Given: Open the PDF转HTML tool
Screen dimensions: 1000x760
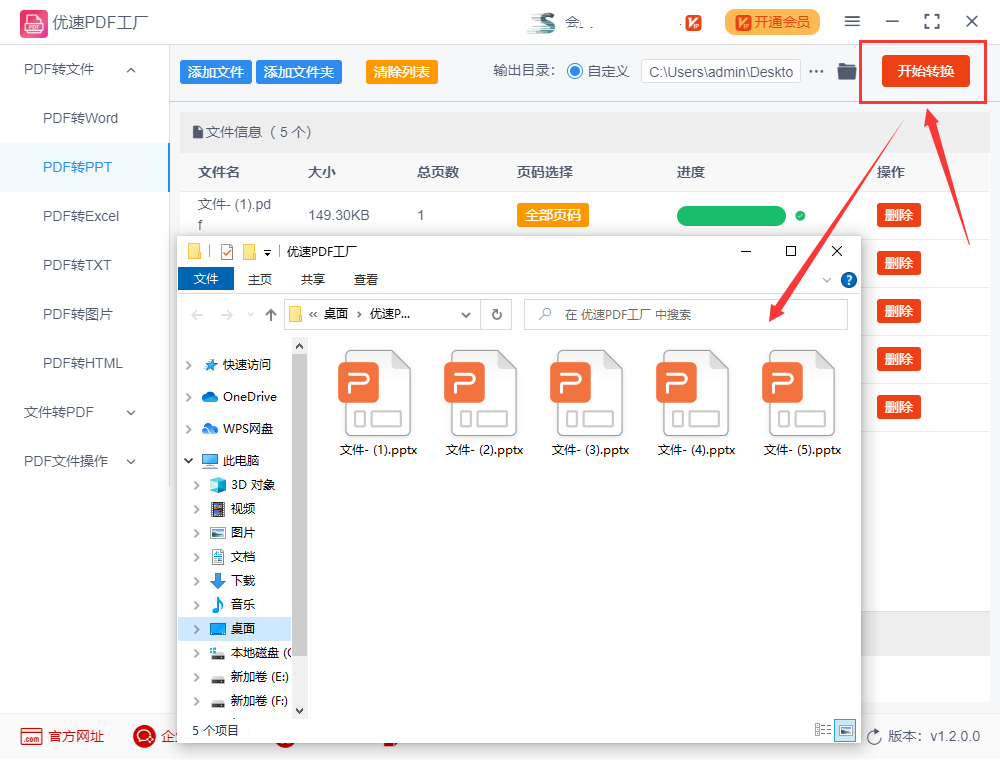Looking at the screenshot, I should [x=83, y=363].
